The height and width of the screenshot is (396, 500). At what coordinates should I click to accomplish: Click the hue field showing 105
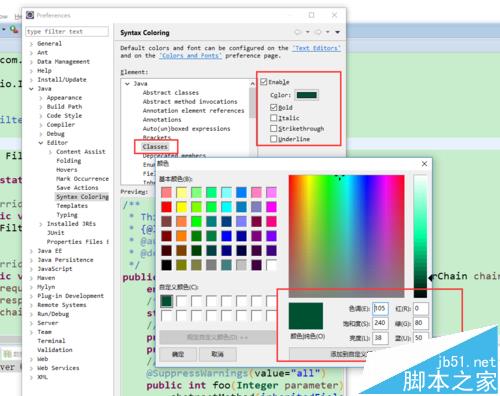(380, 308)
